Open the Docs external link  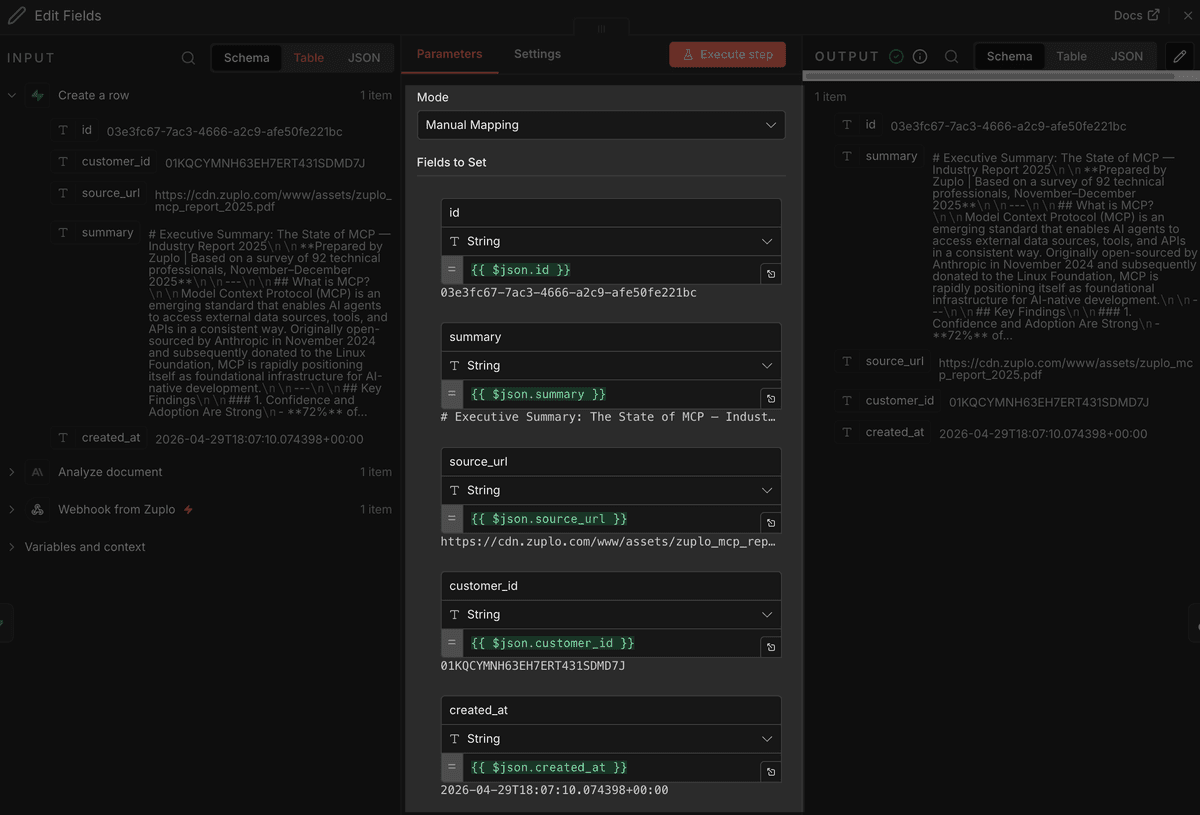click(x=1137, y=15)
